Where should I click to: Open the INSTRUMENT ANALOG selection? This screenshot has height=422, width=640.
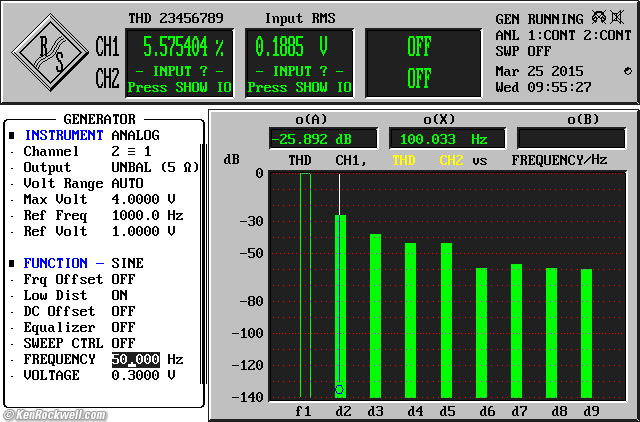pyautogui.click(x=135, y=135)
